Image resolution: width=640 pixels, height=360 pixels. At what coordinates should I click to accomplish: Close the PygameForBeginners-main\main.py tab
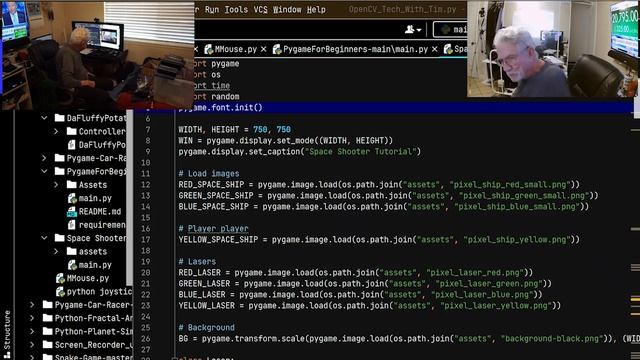(434, 49)
